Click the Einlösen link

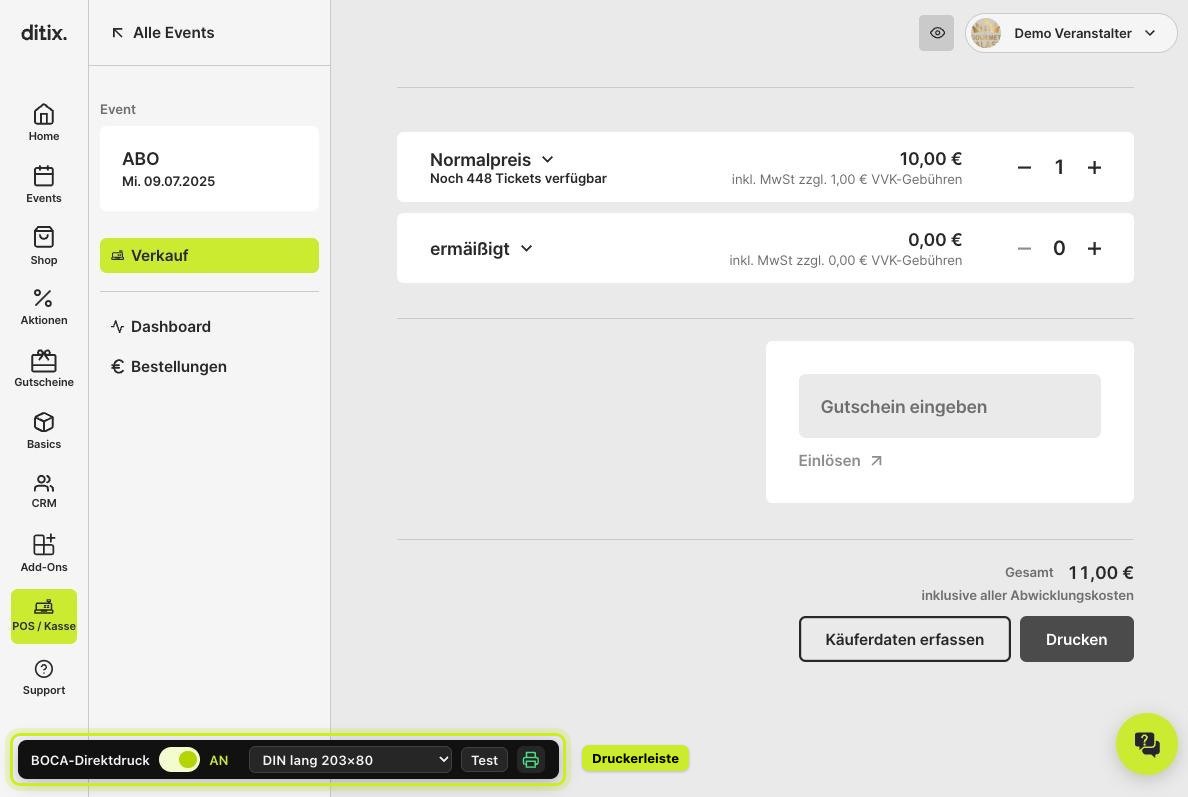(840, 461)
